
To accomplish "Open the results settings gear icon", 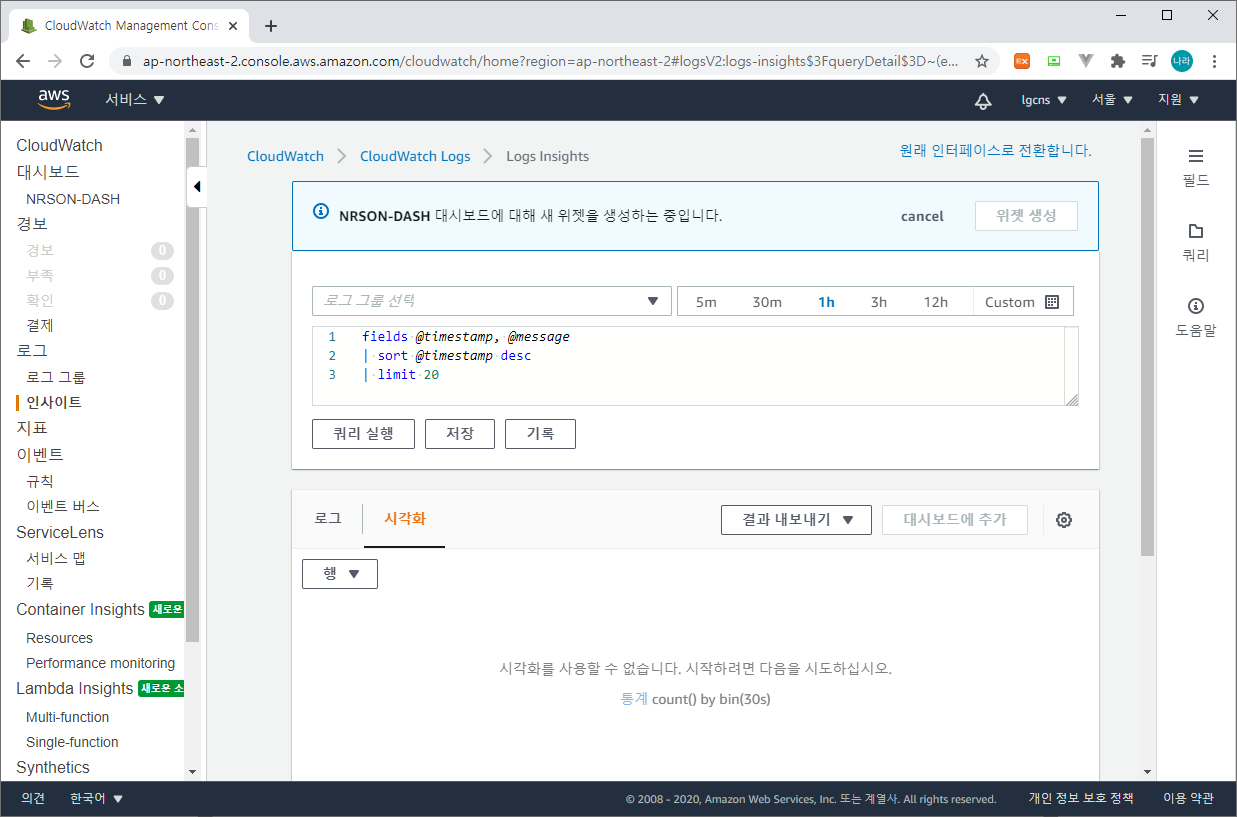I will coord(1064,520).
